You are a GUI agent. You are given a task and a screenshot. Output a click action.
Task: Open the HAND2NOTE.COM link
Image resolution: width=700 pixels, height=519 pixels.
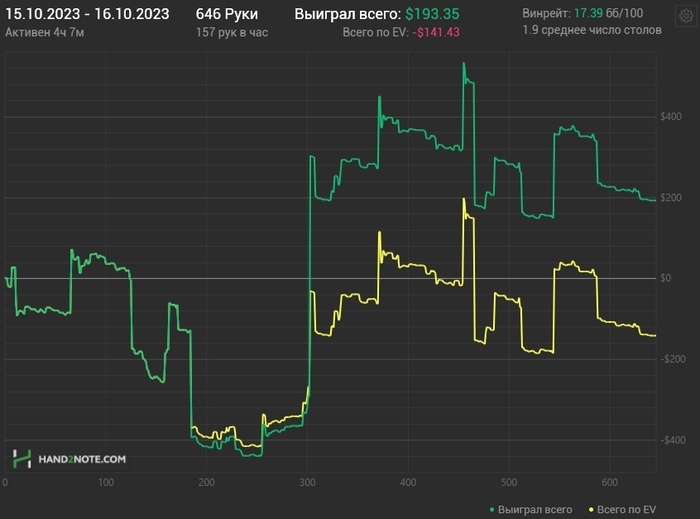[82, 459]
